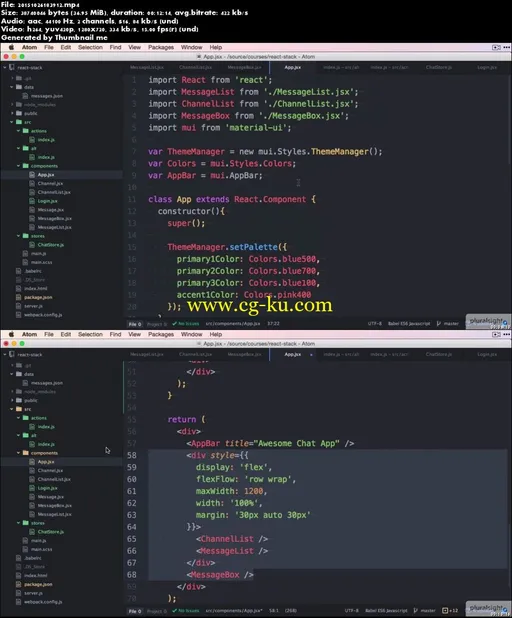This screenshot has width=512, height=618.
Task: Click package.json file icon in bottom tree
Action: [x=18, y=584]
